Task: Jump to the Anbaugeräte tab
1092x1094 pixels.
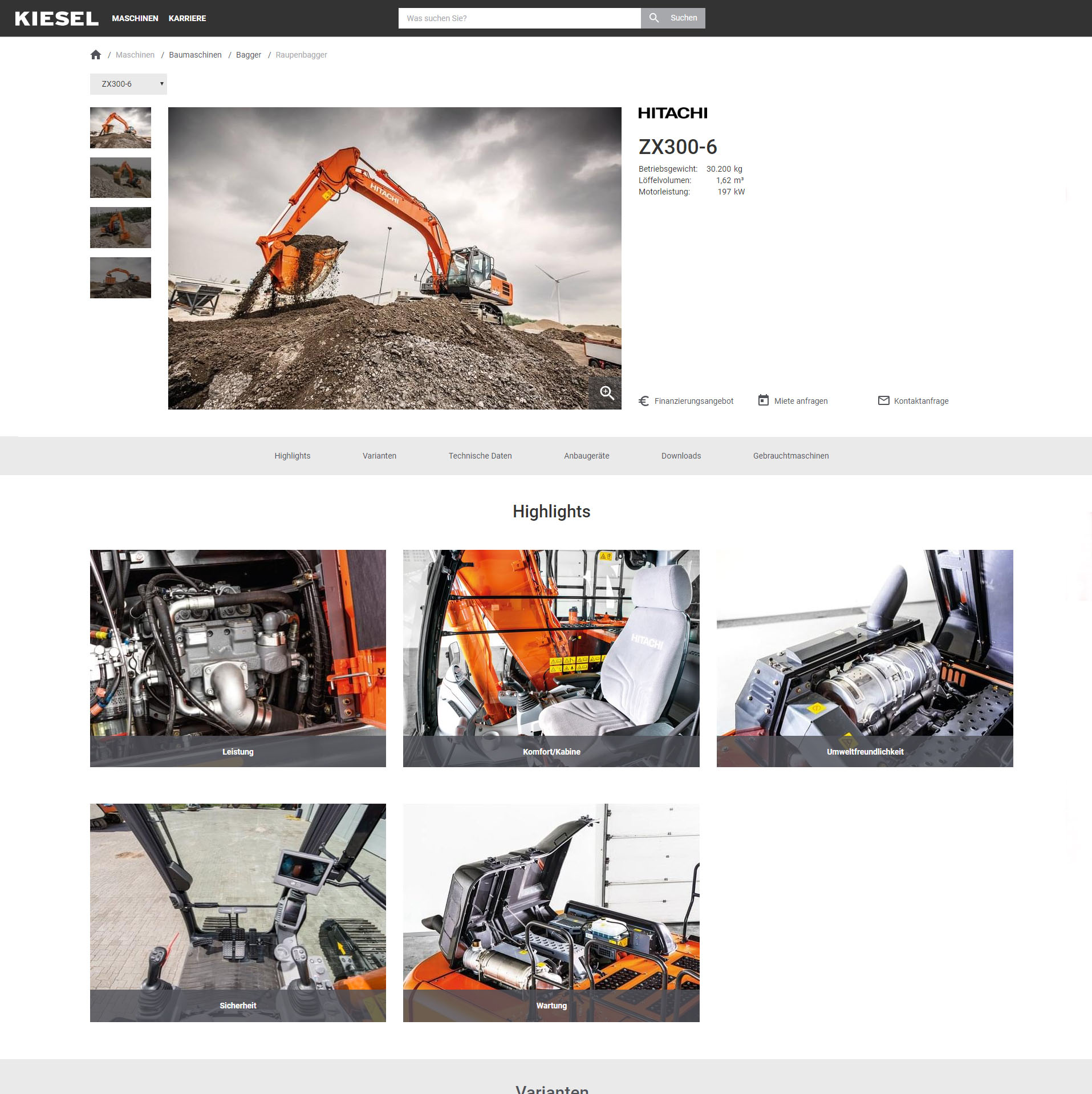Action: click(587, 456)
